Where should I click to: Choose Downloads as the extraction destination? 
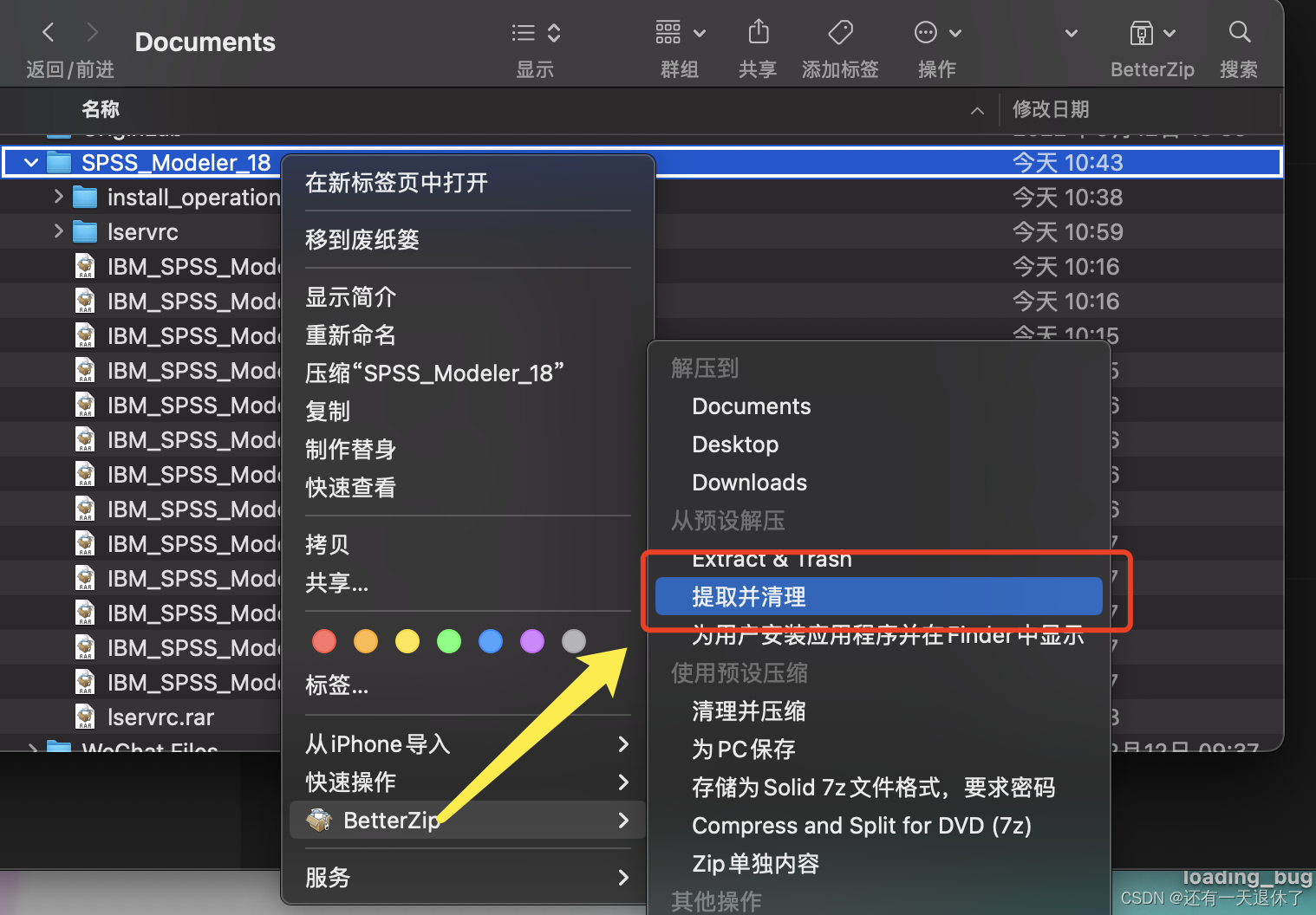pyautogui.click(x=749, y=483)
